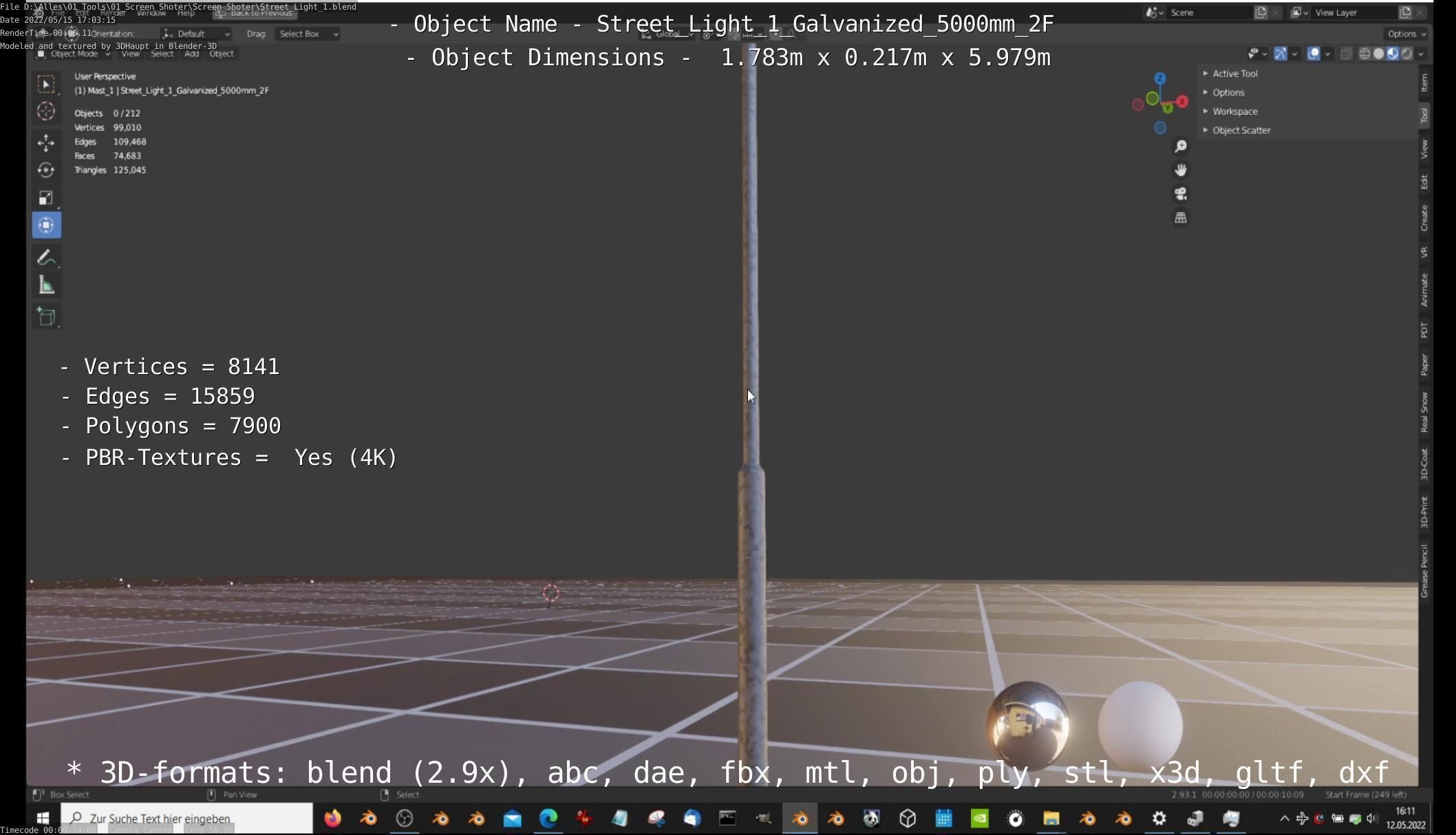The image size is (1456, 835).
Task: Open Windows Settings gear in taskbar
Action: pos(1159,818)
